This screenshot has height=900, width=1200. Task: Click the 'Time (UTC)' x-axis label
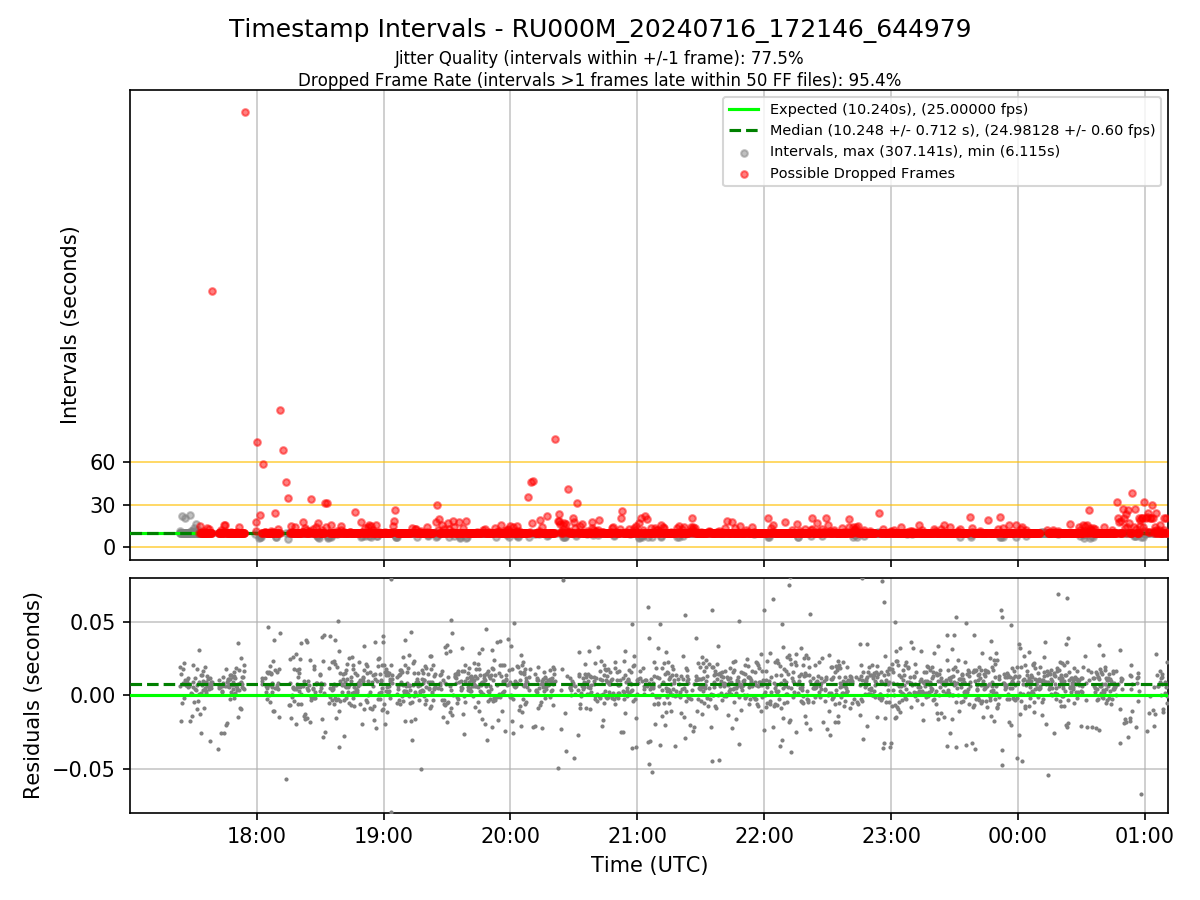click(649, 865)
